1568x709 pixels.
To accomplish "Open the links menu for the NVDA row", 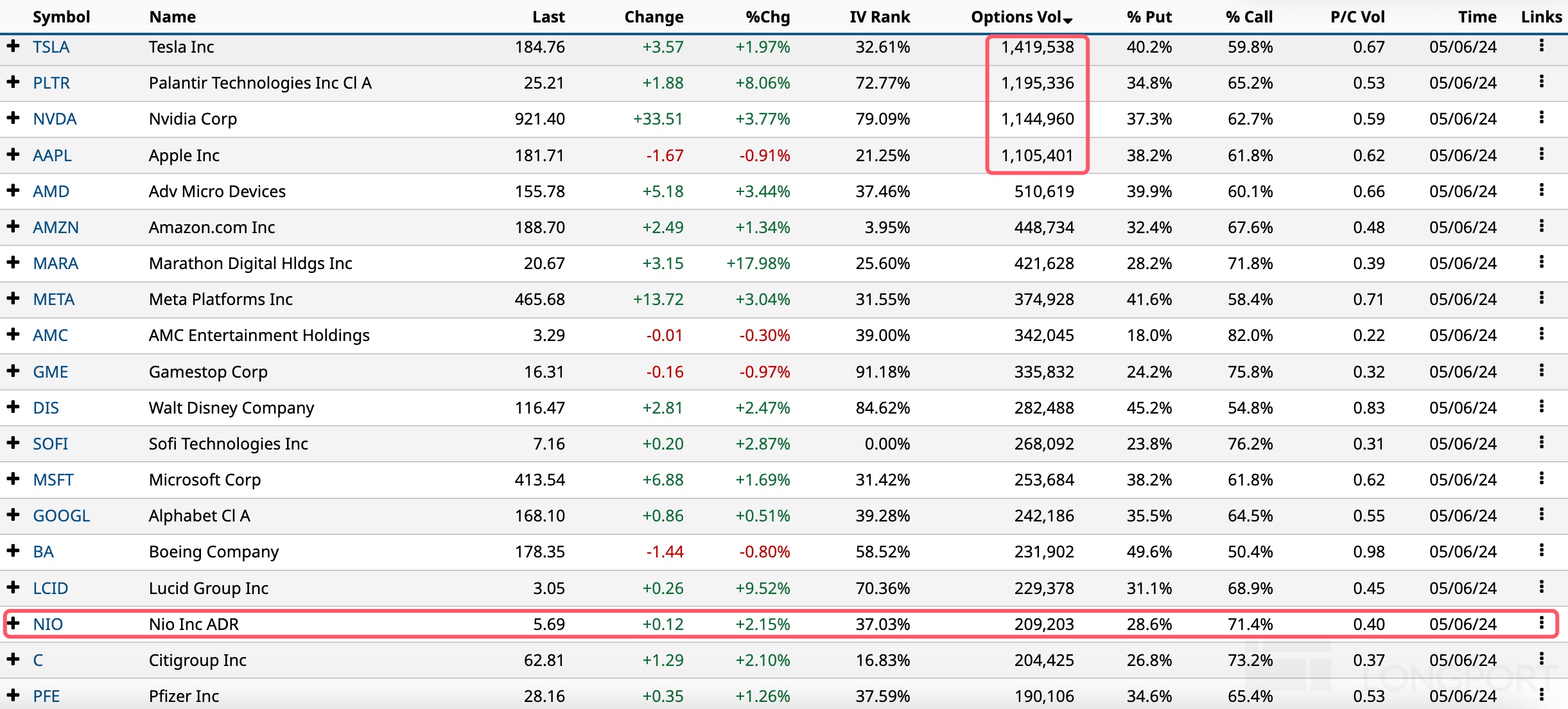I will [1541, 118].
